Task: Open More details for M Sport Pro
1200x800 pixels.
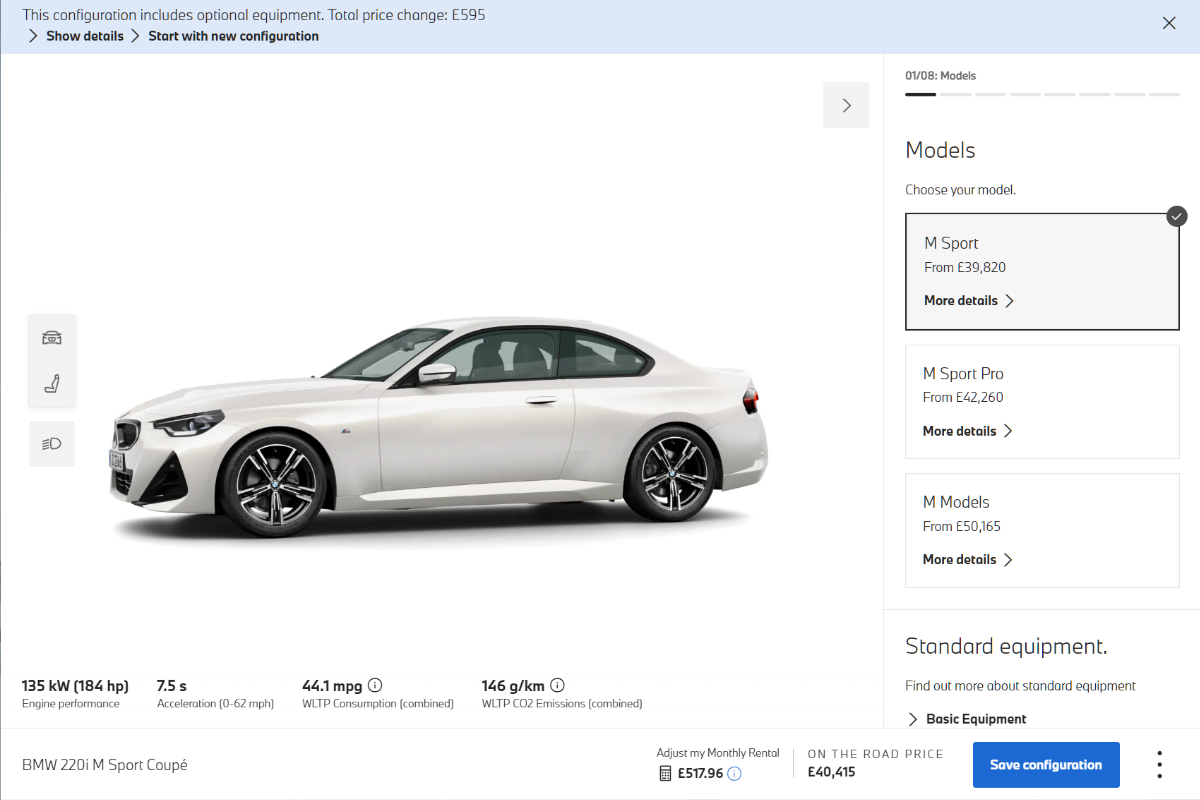Action: coord(967,431)
